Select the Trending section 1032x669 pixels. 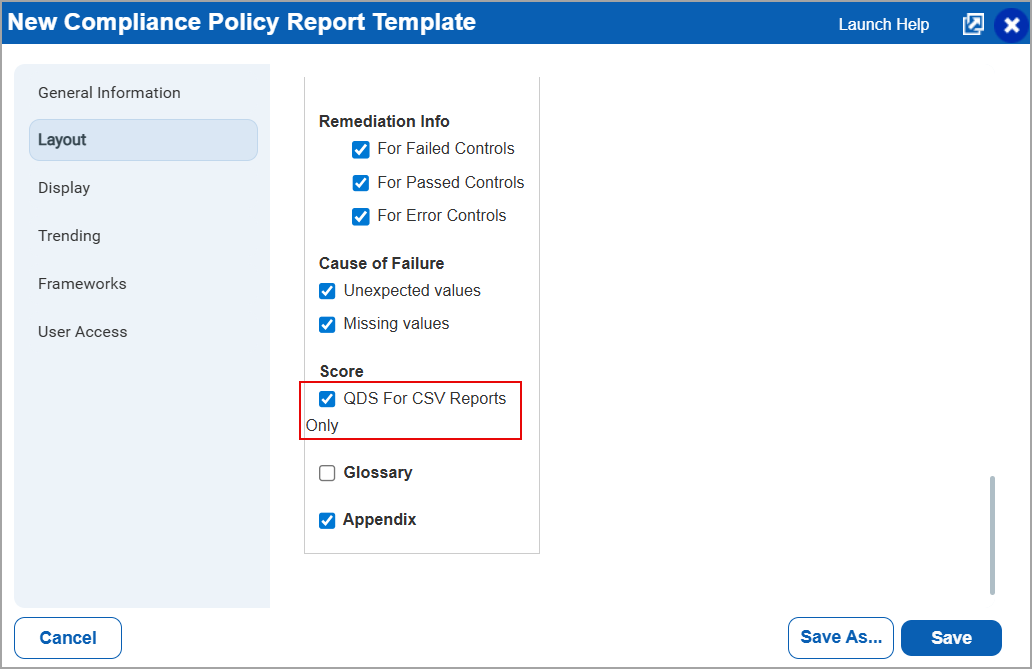69,235
